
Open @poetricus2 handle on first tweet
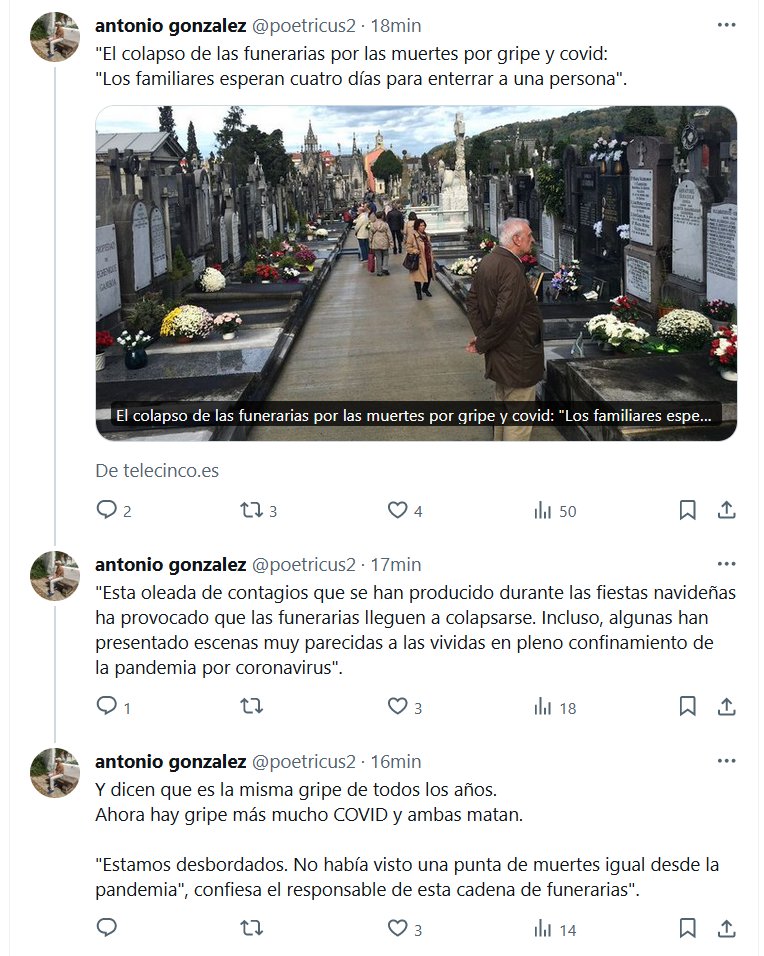point(303,26)
